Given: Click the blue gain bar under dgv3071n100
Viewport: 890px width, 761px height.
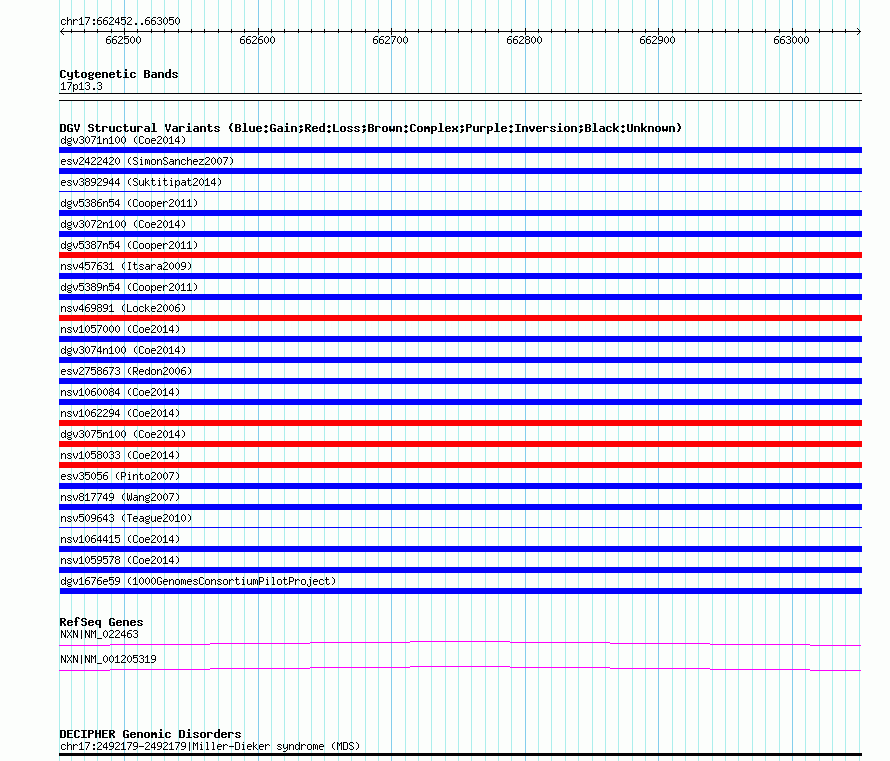Looking at the screenshot, I should [x=460, y=150].
